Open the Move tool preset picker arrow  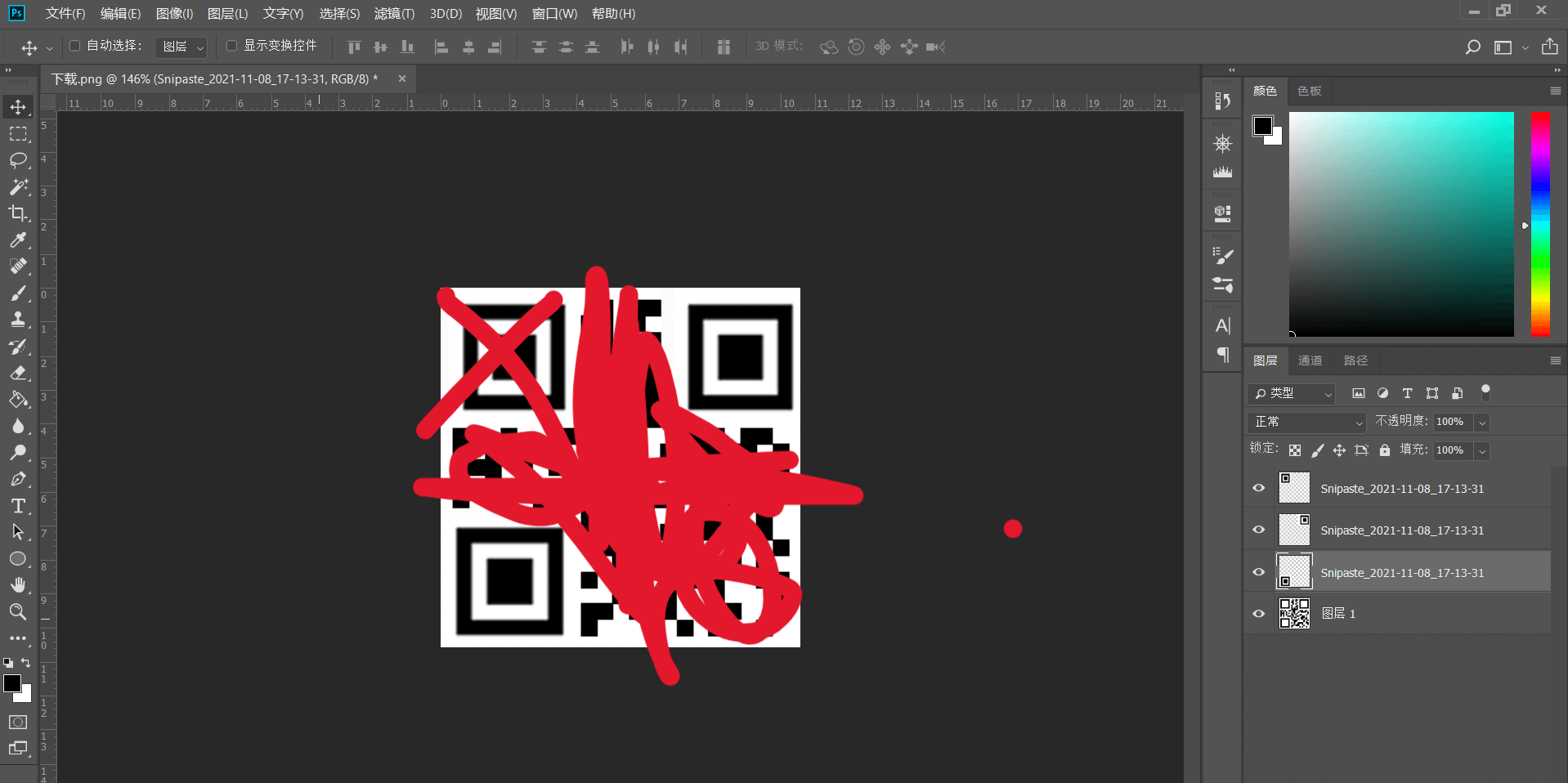(x=49, y=48)
